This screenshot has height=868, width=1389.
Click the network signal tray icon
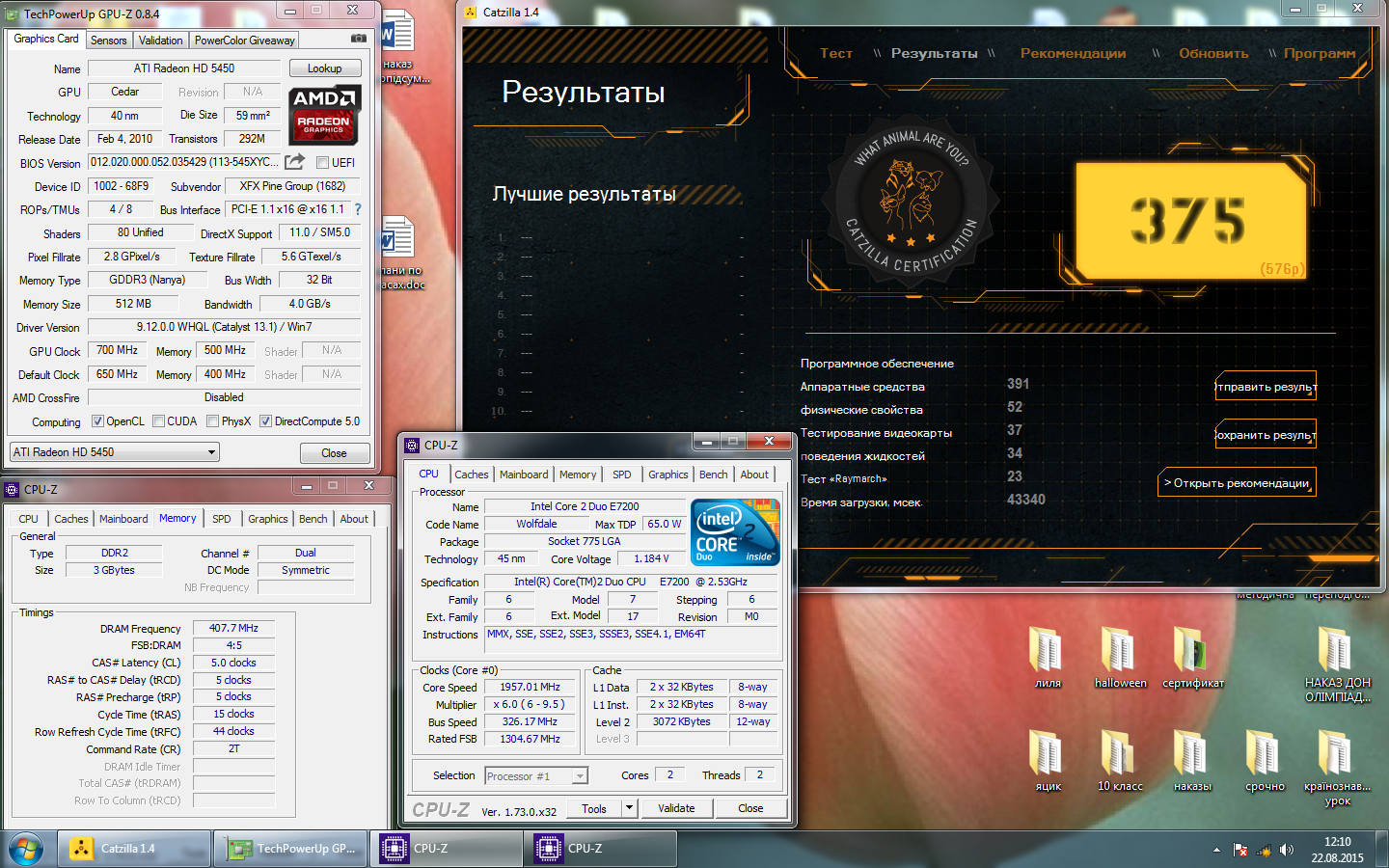[x=1264, y=850]
